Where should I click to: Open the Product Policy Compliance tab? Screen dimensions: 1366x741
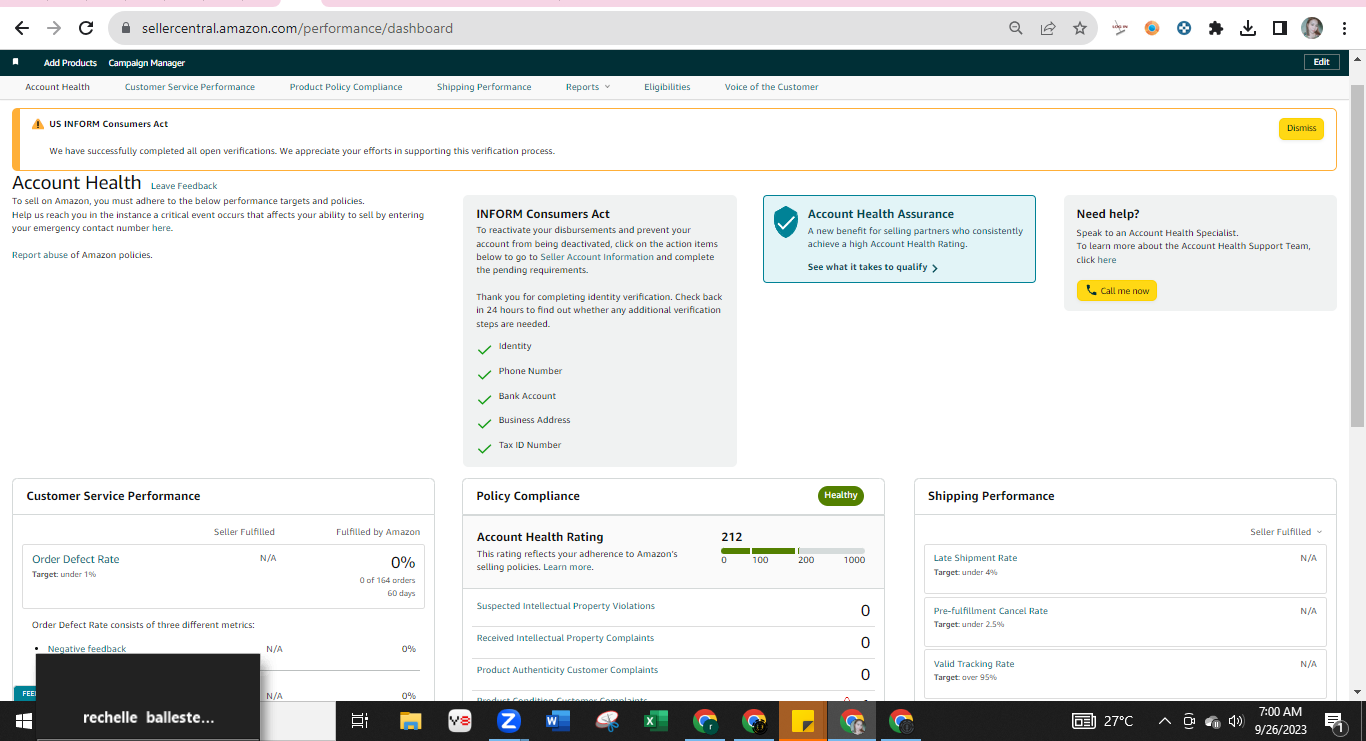(x=346, y=87)
